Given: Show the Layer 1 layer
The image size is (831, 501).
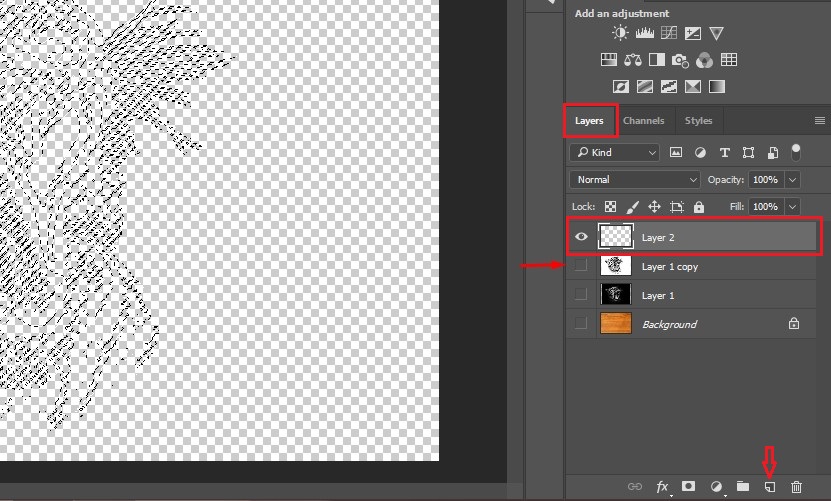Looking at the screenshot, I should coord(581,294).
